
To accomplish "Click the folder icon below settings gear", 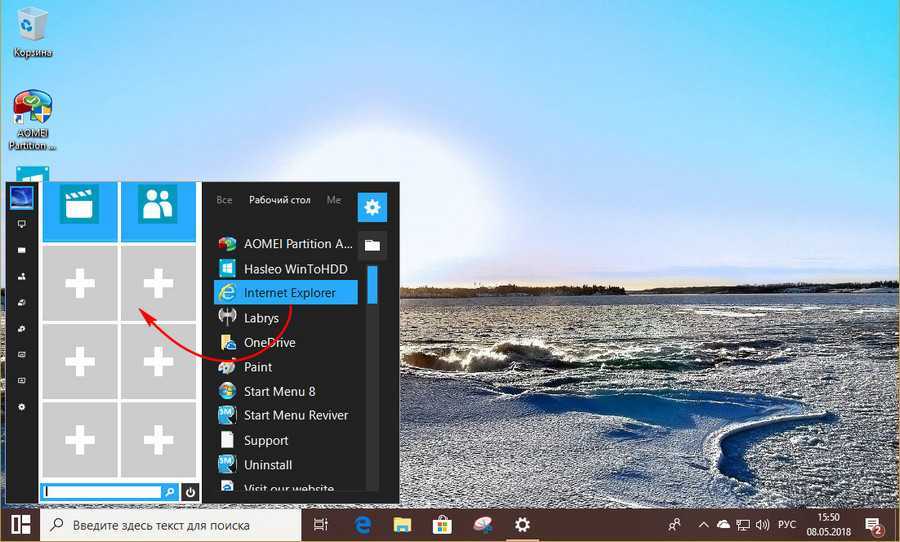I will 372,245.
